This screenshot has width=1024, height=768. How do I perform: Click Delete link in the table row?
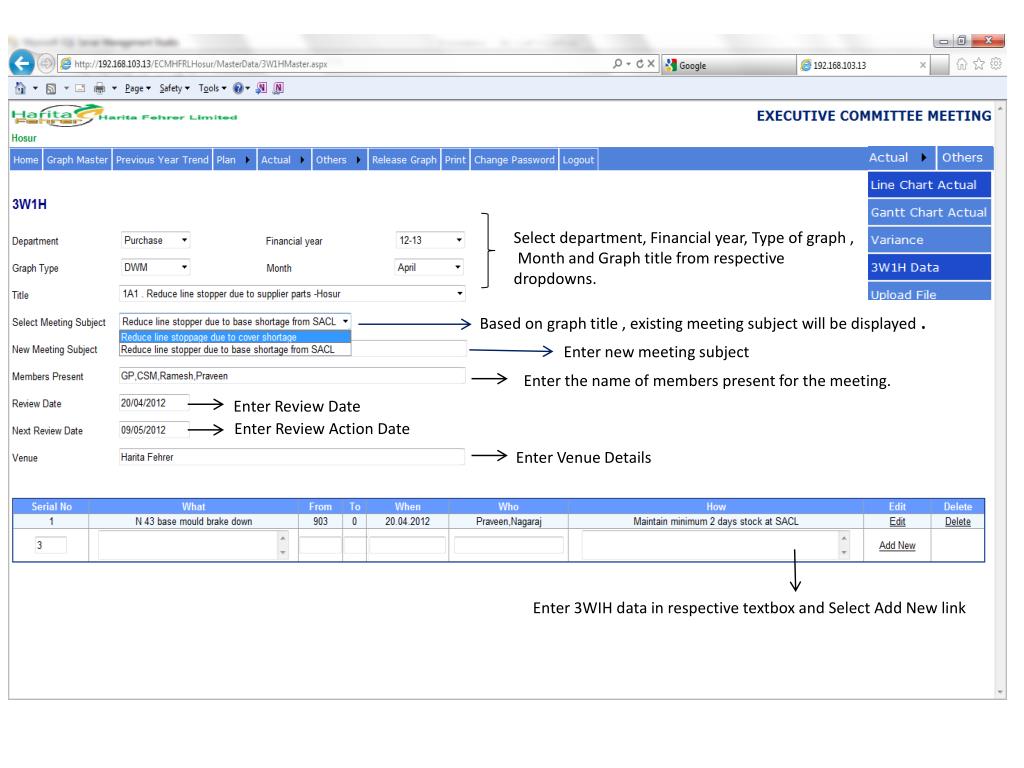957,521
